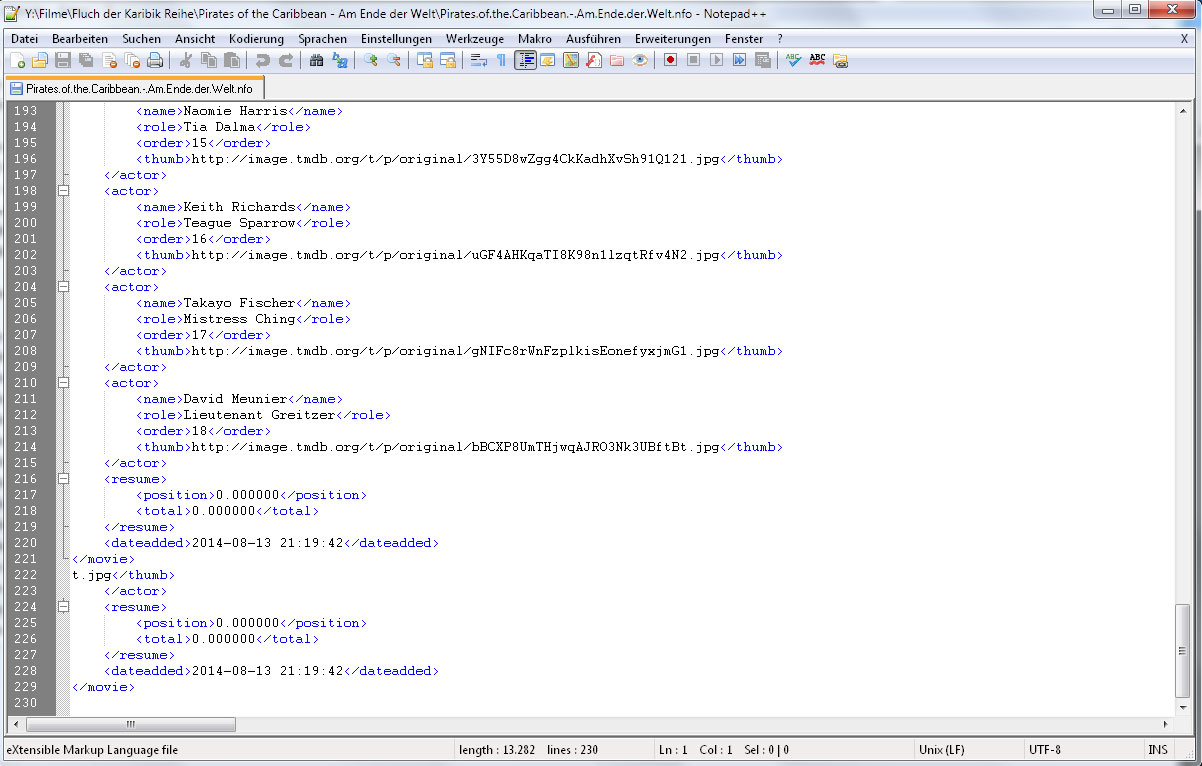Toggle show all characters pilcrow icon
Image resolution: width=1202 pixels, height=766 pixels.
pos(502,61)
